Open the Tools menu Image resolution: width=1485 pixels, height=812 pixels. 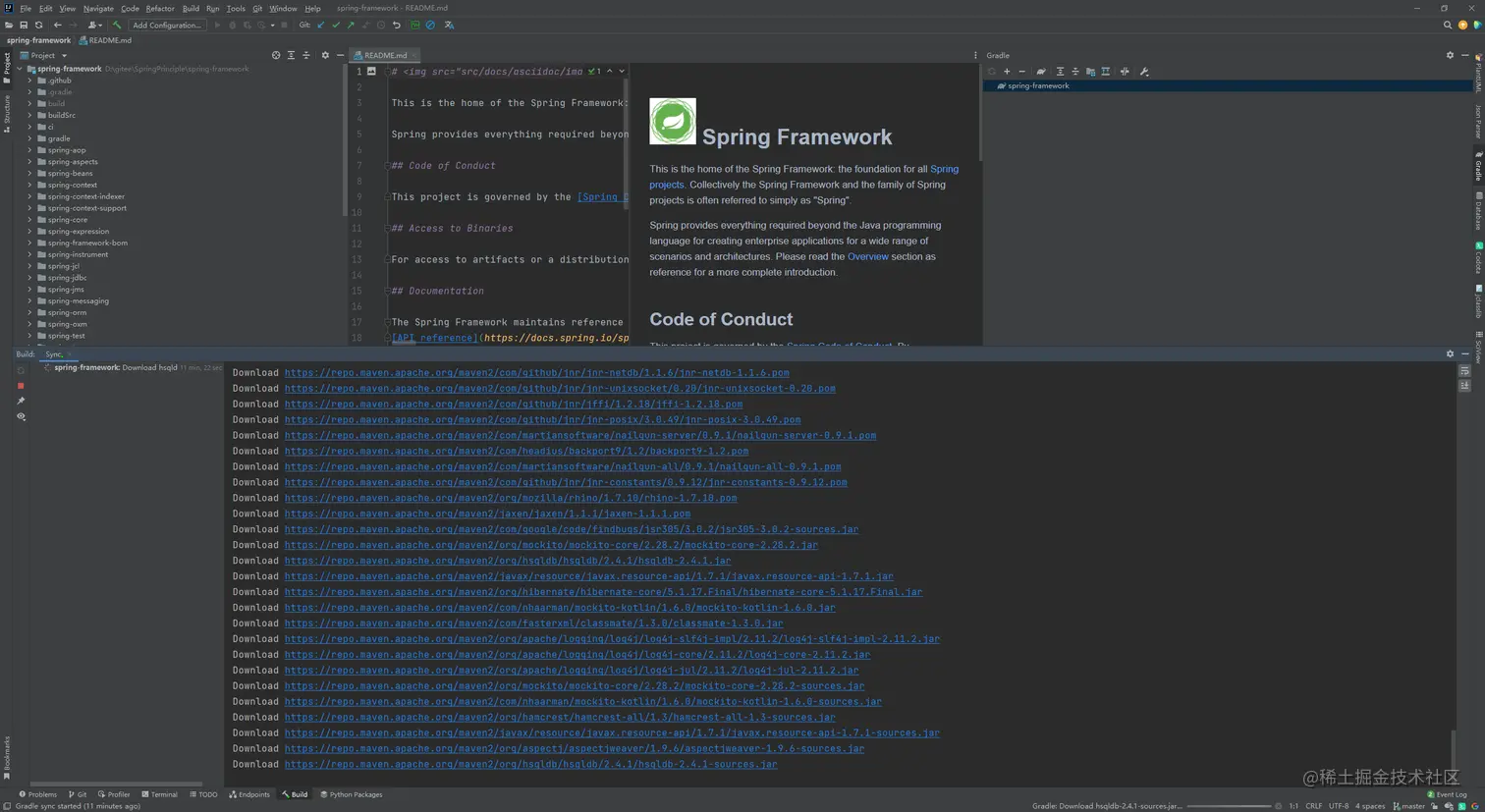[x=236, y=9]
